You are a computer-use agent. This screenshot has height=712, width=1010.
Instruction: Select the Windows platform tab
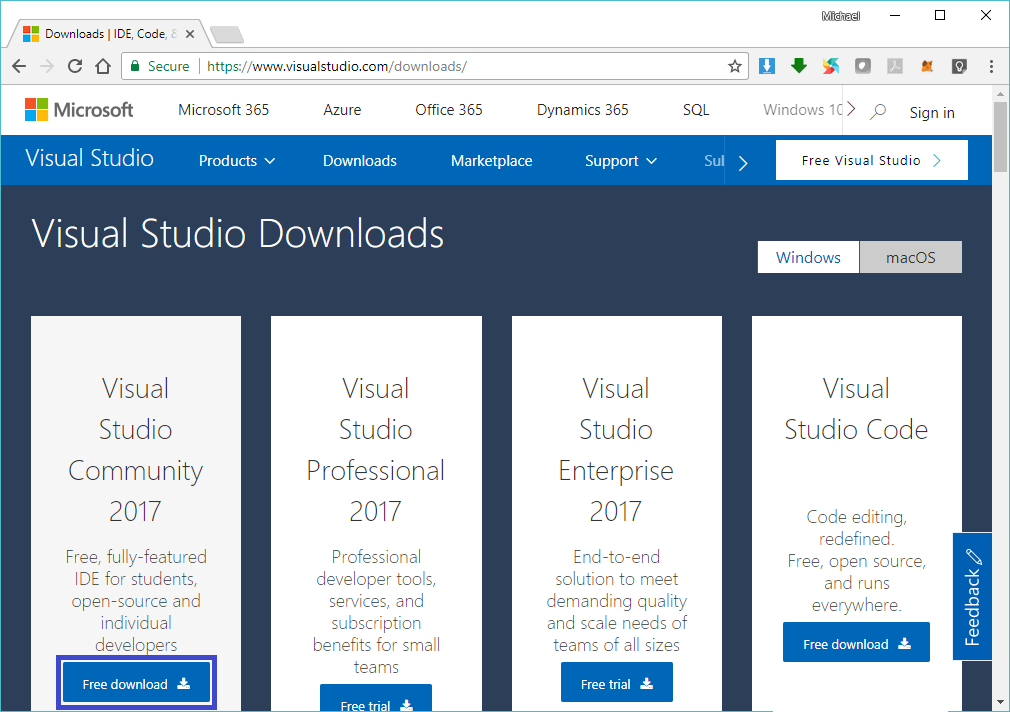click(x=808, y=257)
